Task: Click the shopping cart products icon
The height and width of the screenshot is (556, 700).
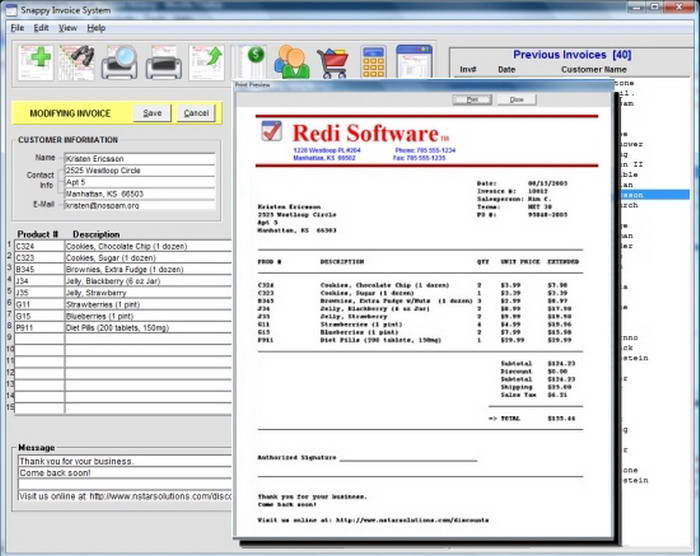Action: 333,61
